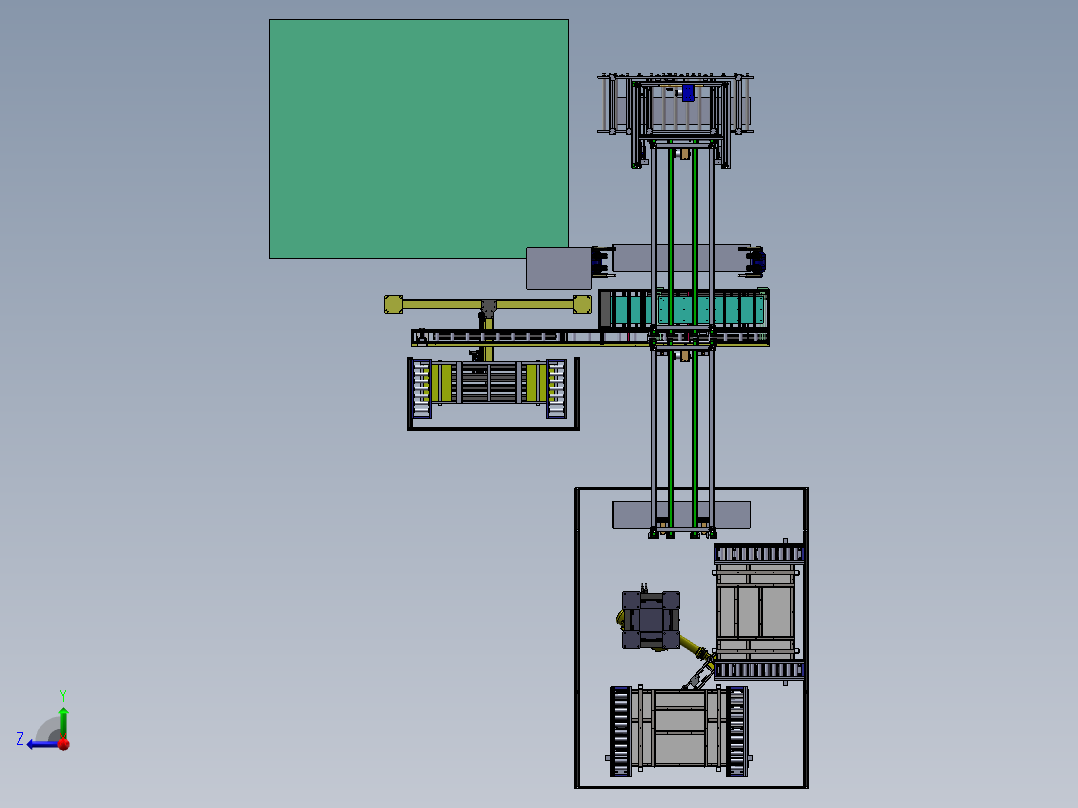Select the teal conveyor section under the gantry
1078x808 pixels.
click(x=683, y=309)
